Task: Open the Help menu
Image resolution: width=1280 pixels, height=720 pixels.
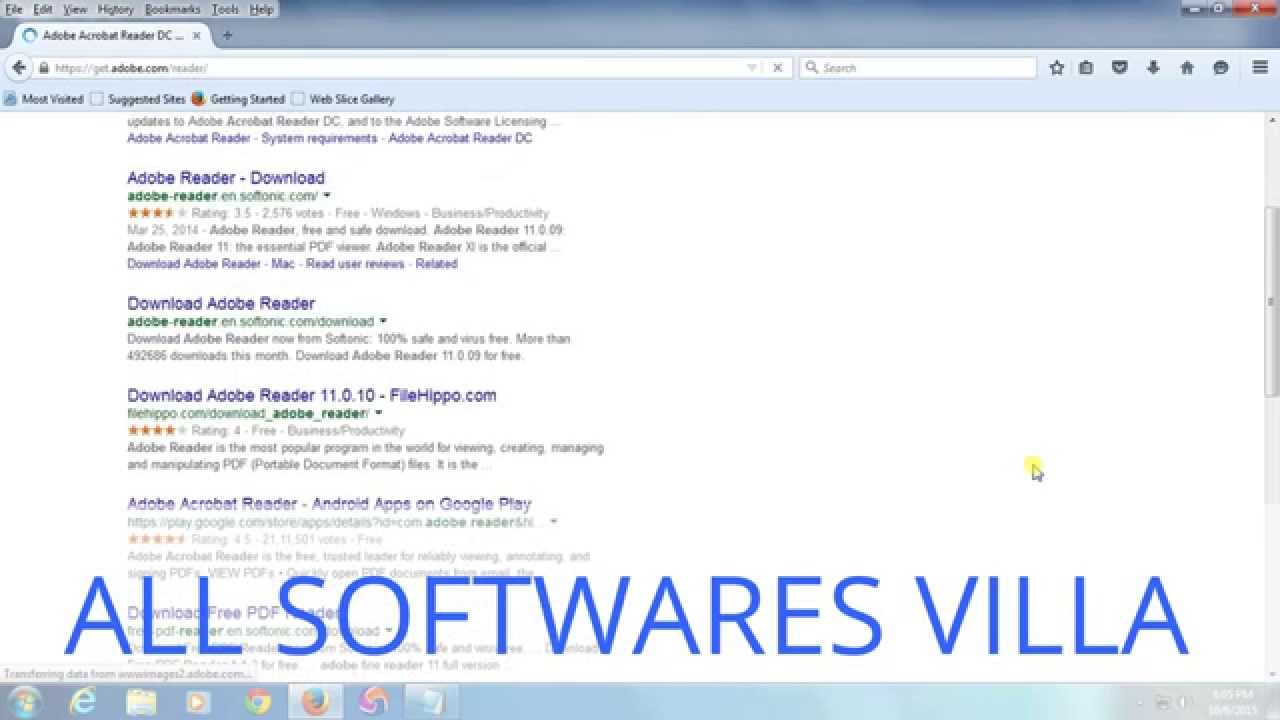Action: click(261, 9)
